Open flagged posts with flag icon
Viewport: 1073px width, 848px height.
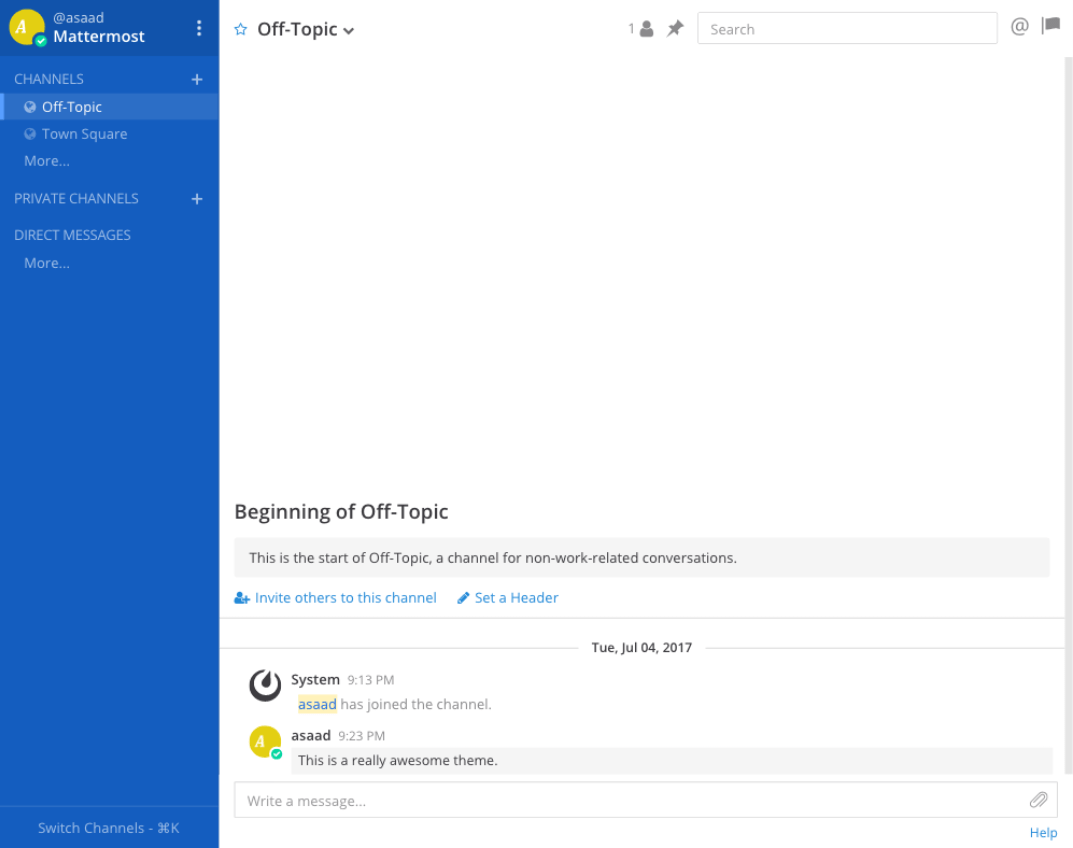click(1050, 27)
